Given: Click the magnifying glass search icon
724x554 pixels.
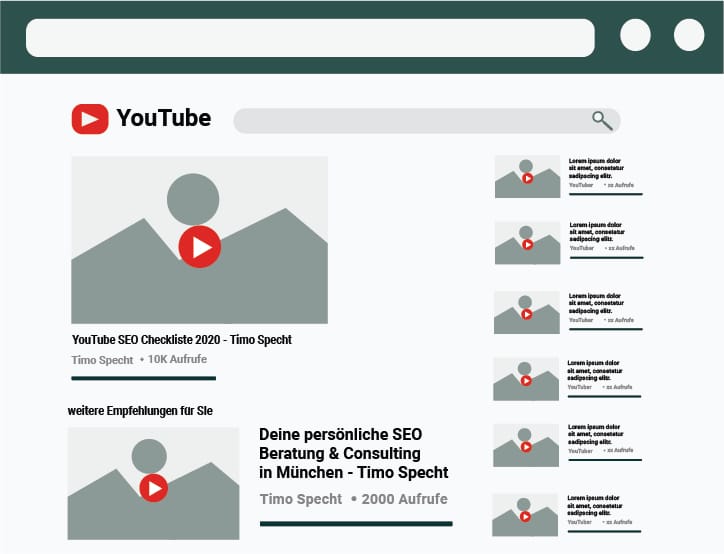Looking at the screenshot, I should [x=603, y=120].
